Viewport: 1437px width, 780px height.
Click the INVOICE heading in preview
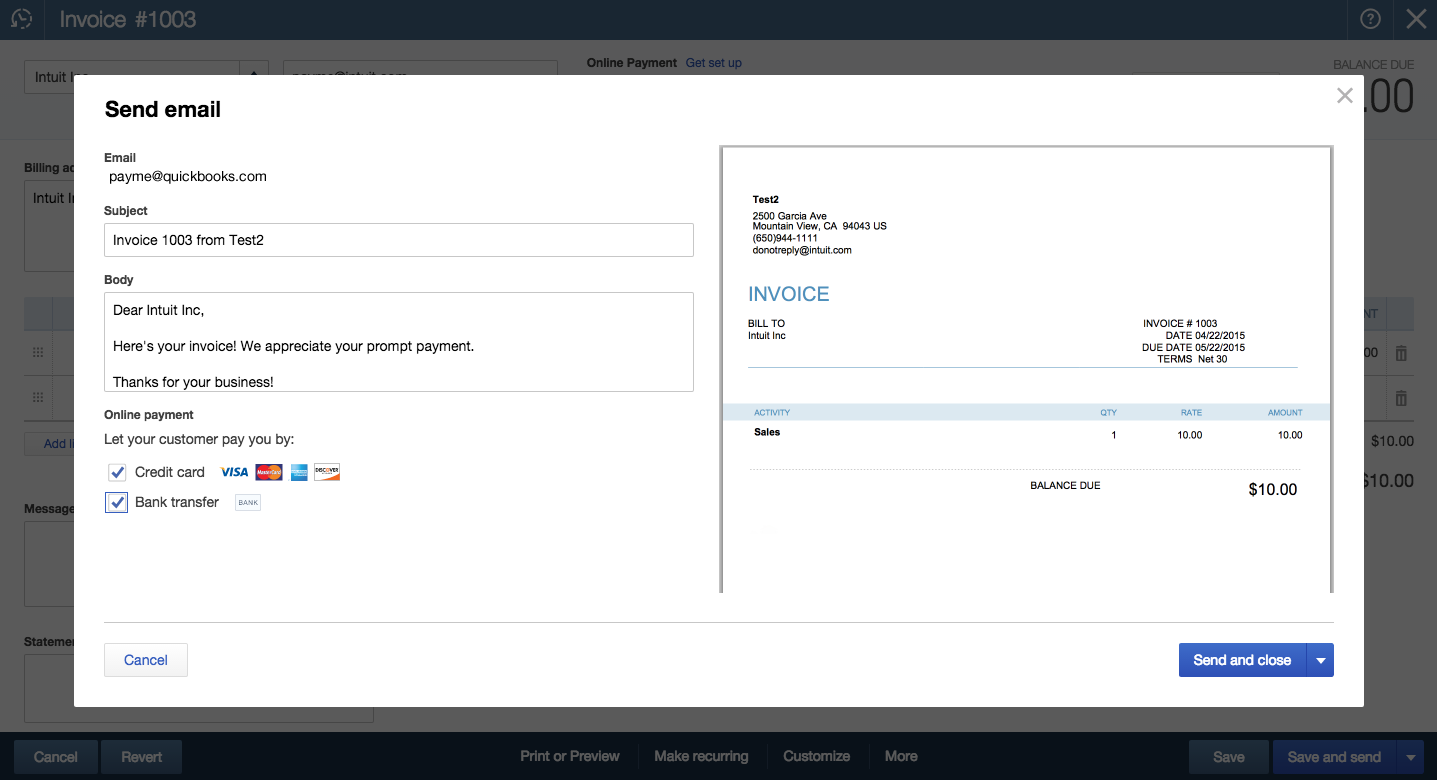789,294
